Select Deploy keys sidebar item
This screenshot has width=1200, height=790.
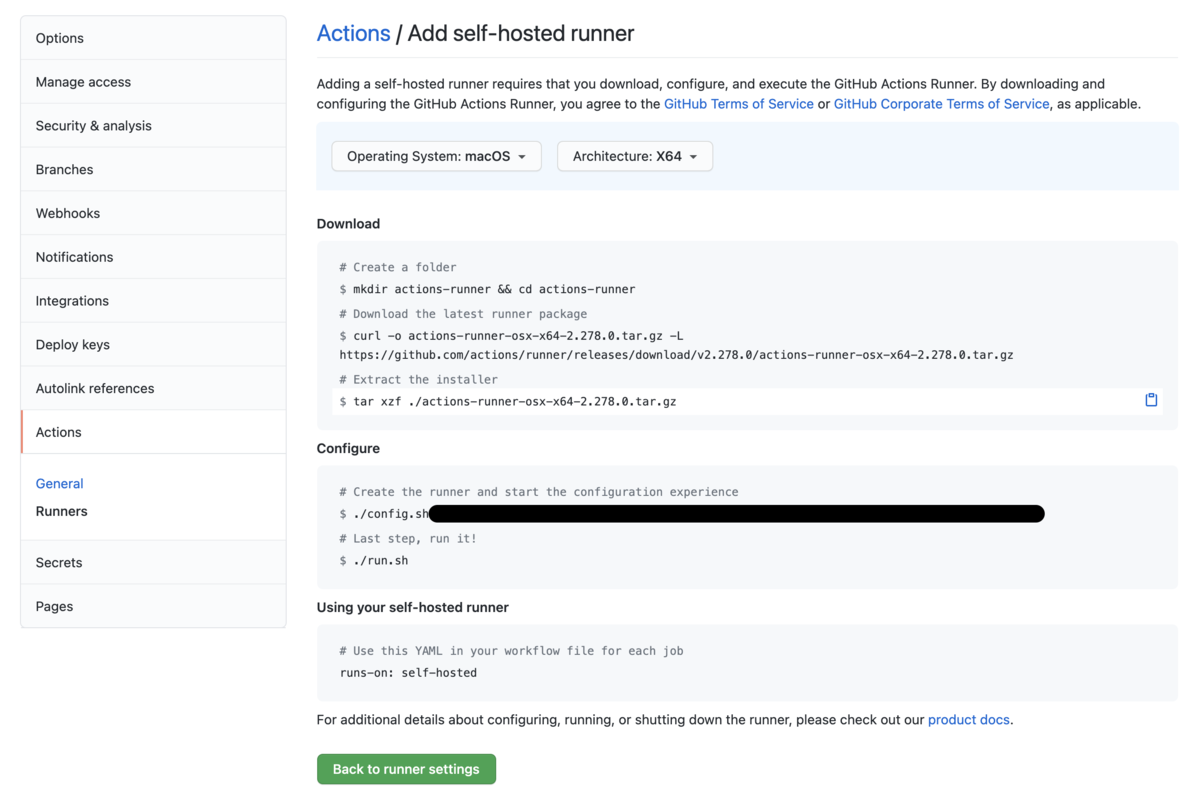(x=153, y=344)
